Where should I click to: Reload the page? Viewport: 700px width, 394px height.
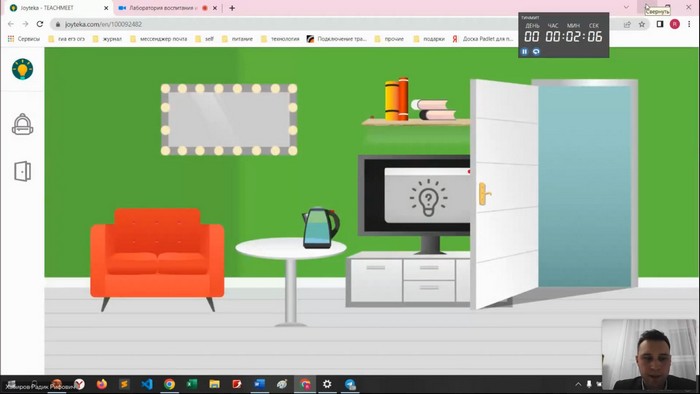click(x=40, y=24)
